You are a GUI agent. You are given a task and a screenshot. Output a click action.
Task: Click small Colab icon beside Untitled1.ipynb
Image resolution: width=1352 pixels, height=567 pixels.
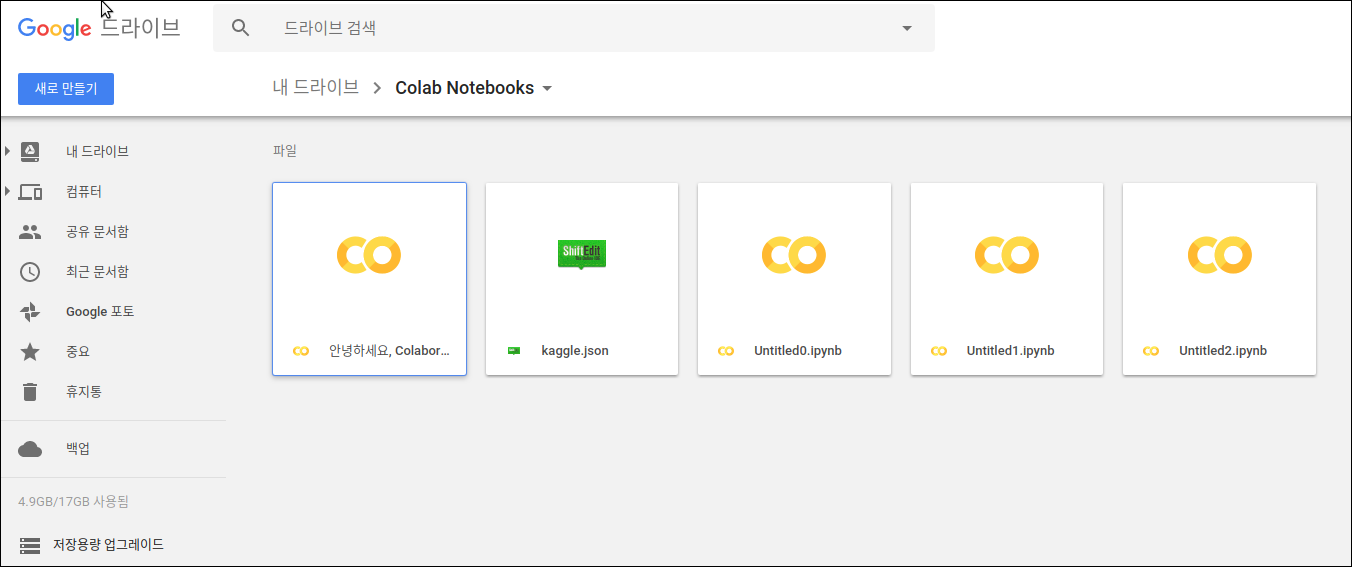(x=939, y=351)
